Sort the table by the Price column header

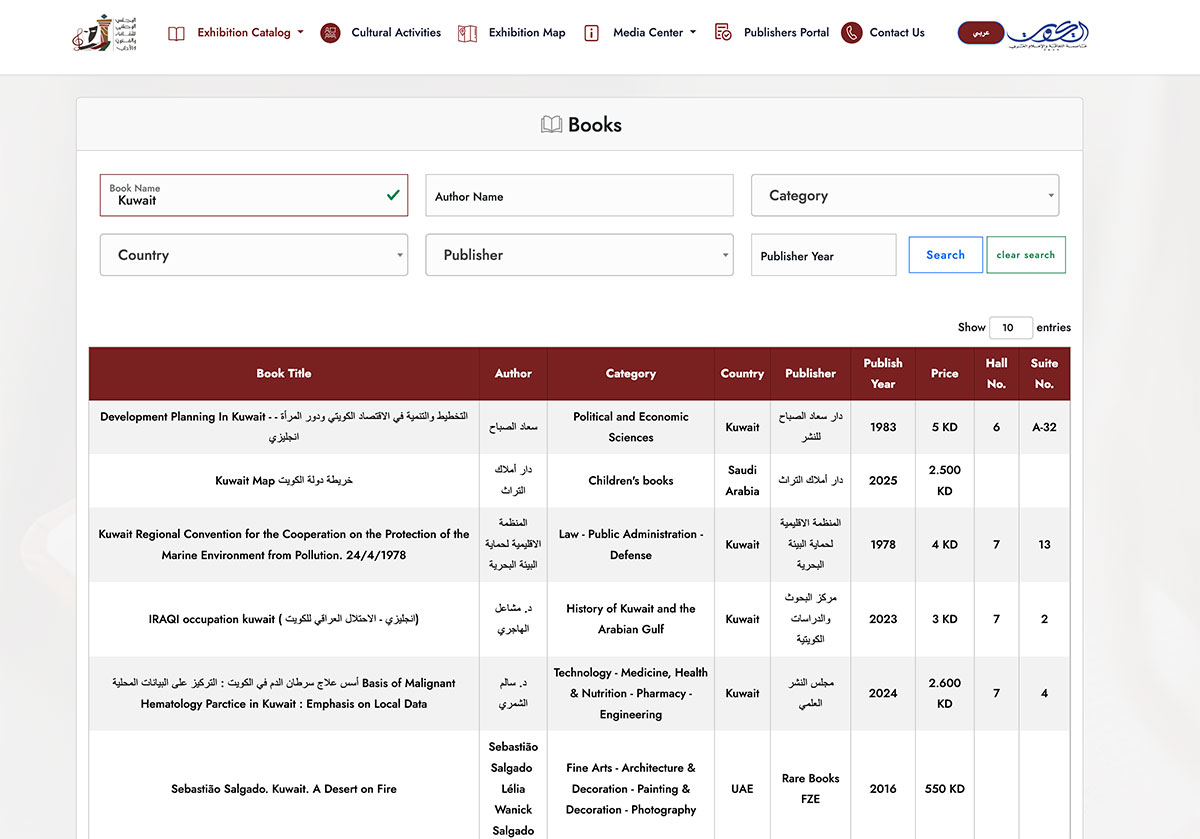[x=944, y=373]
